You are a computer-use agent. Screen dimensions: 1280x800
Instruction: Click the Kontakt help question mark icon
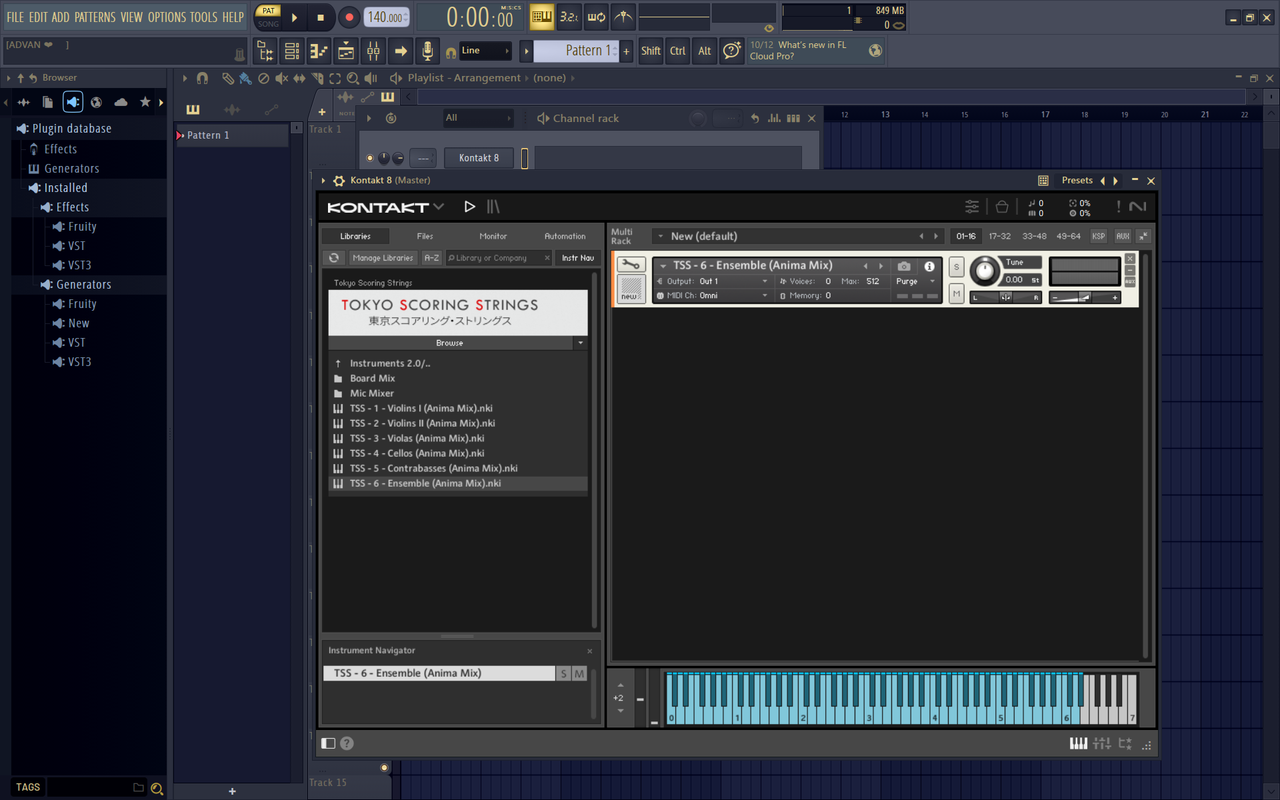pos(347,743)
